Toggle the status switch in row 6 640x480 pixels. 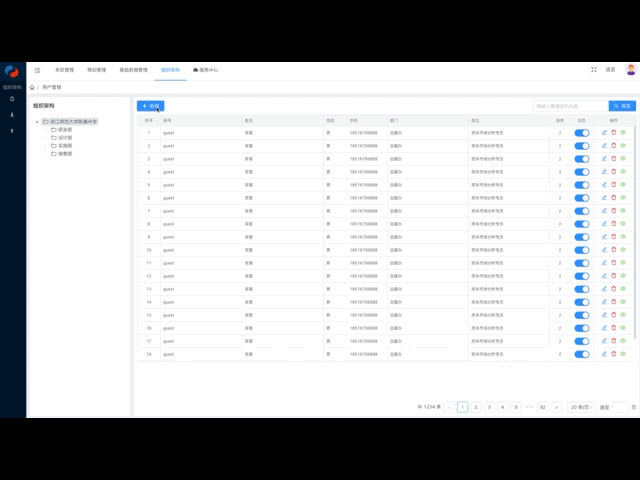[582, 198]
